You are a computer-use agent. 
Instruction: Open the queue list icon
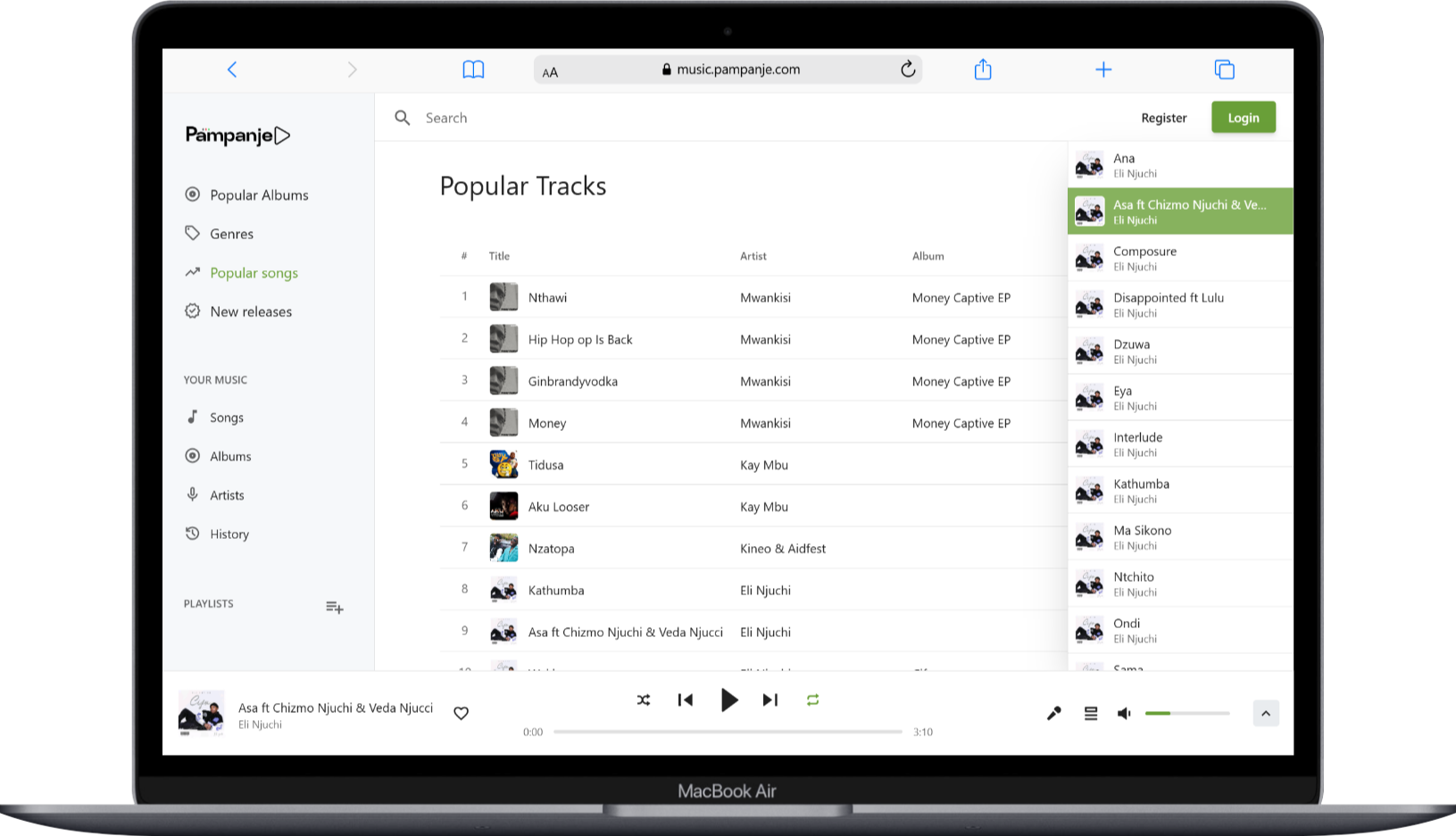click(1090, 713)
